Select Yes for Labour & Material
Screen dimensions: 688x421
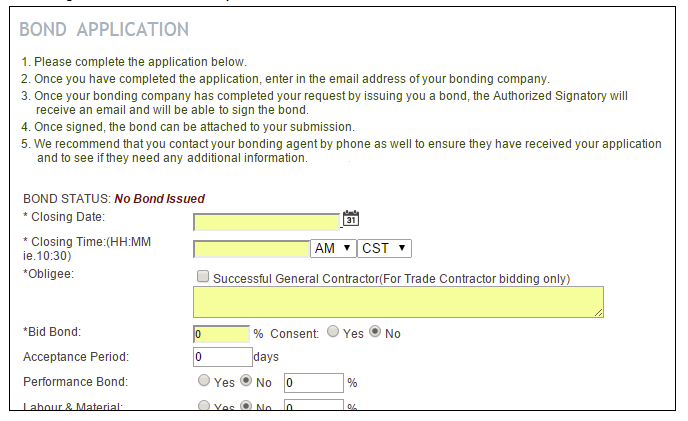pos(204,405)
